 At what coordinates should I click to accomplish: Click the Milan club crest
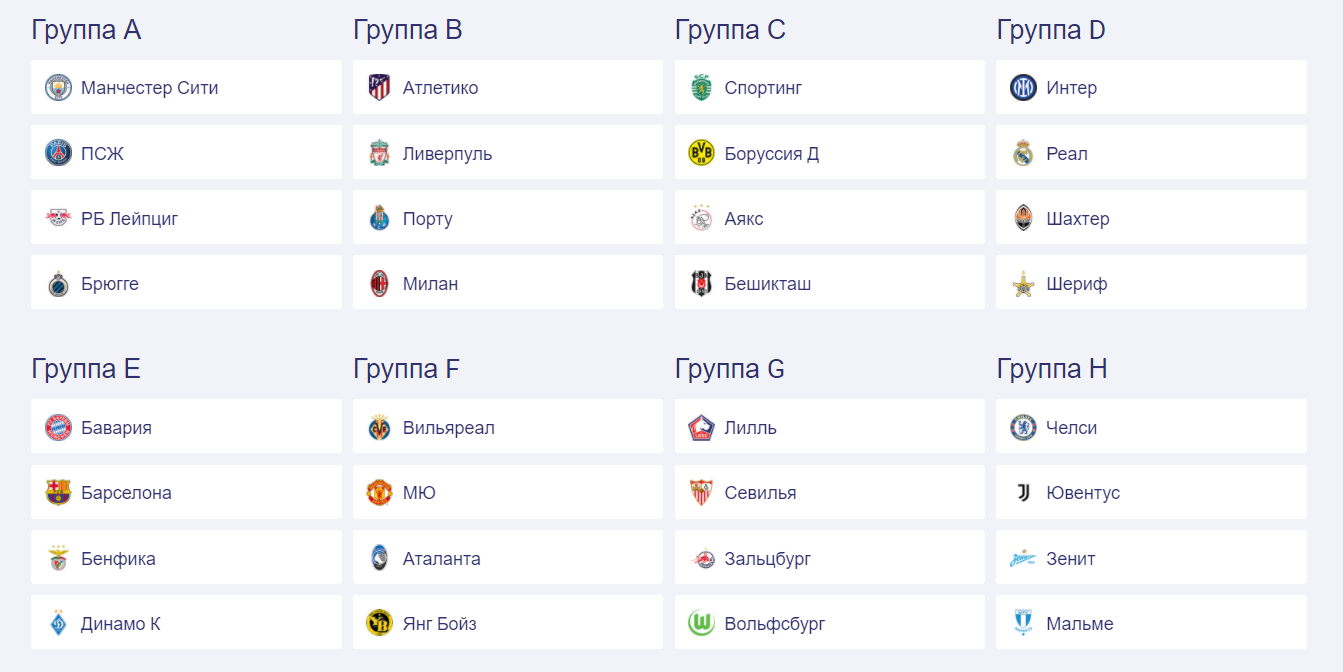coord(379,284)
